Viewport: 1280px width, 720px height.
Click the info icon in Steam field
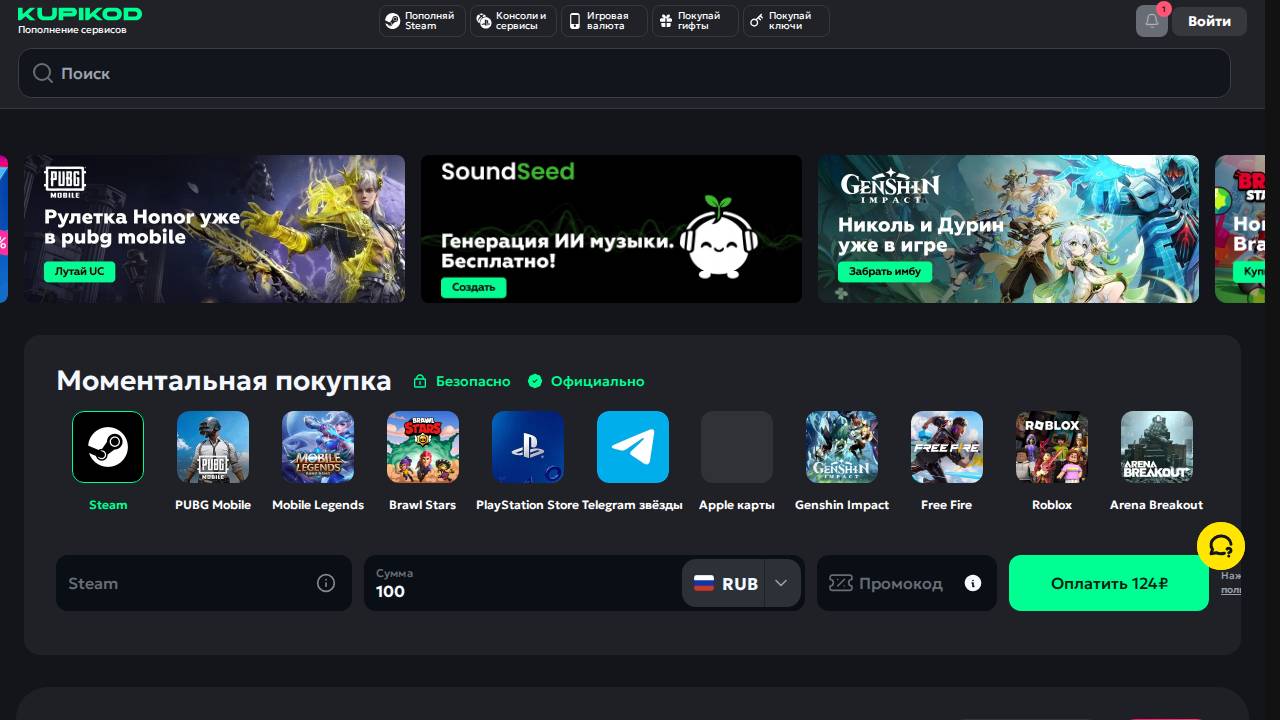tap(326, 583)
